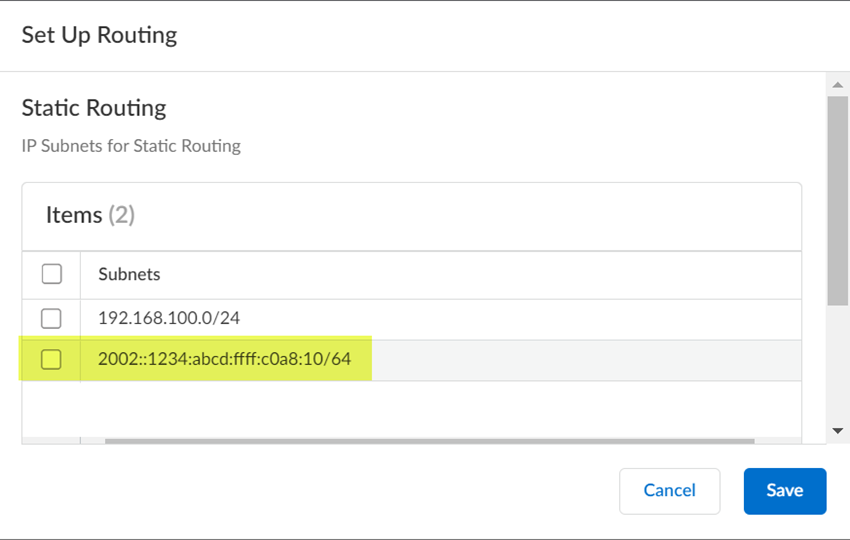Toggle the select-all checkbox in the Subnets header
This screenshot has width=850, height=540.
click(51, 274)
